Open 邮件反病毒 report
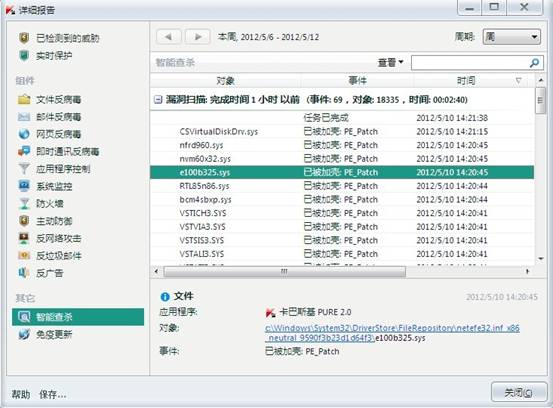553x408 pixels. pyautogui.click(x=59, y=117)
